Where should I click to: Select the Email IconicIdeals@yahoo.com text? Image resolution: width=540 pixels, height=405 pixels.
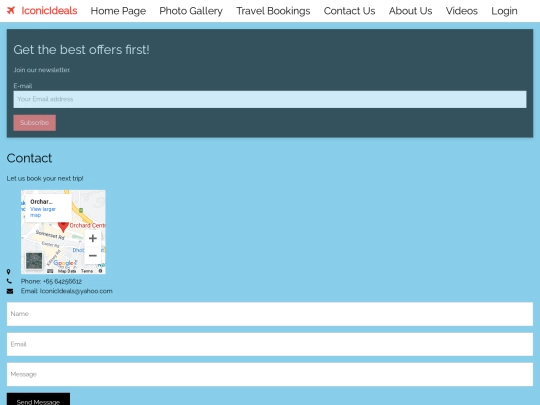point(66,291)
